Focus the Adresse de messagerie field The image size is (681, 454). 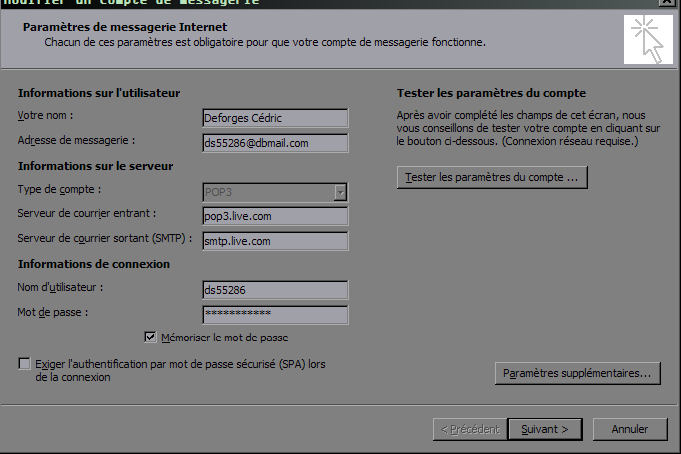point(274,143)
